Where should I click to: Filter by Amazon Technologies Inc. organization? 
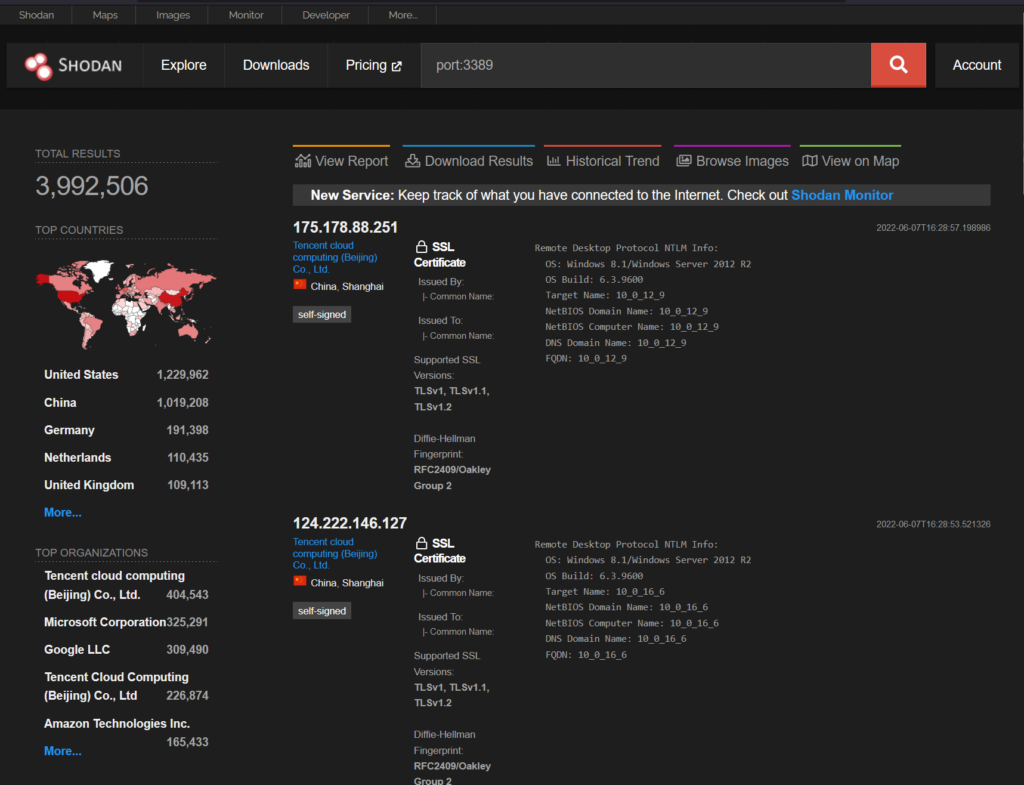click(117, 724)
